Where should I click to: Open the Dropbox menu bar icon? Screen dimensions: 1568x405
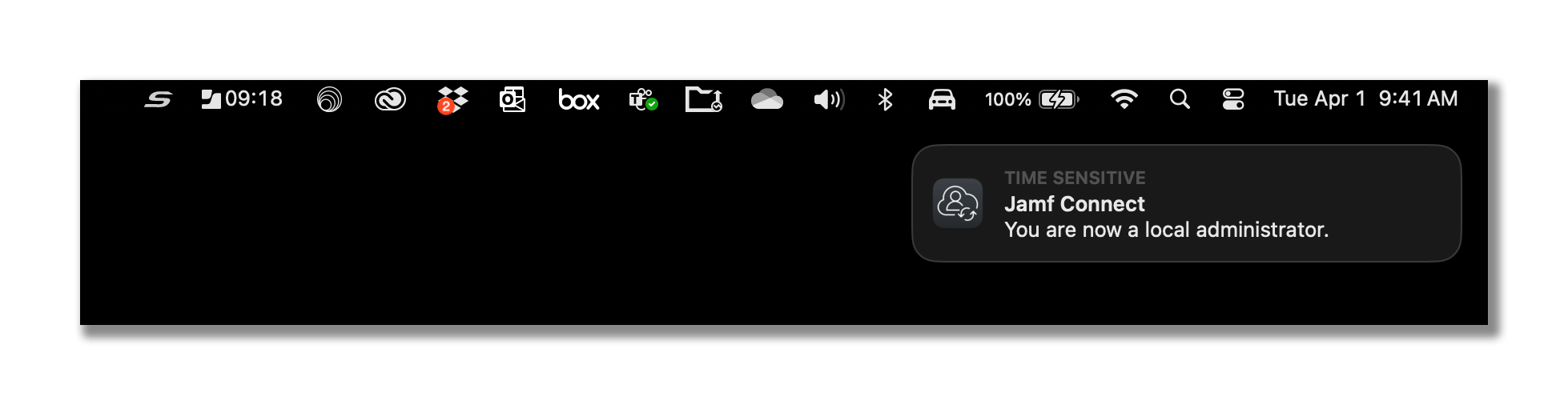pos(452,100)
